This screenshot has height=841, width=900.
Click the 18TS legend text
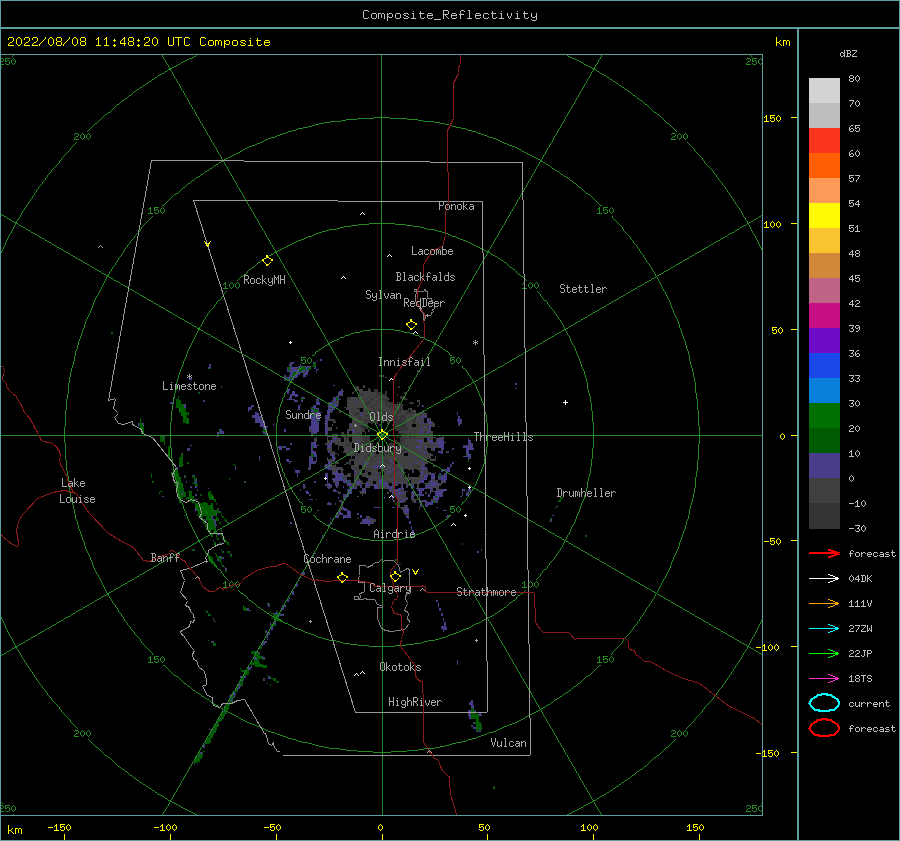860,679
